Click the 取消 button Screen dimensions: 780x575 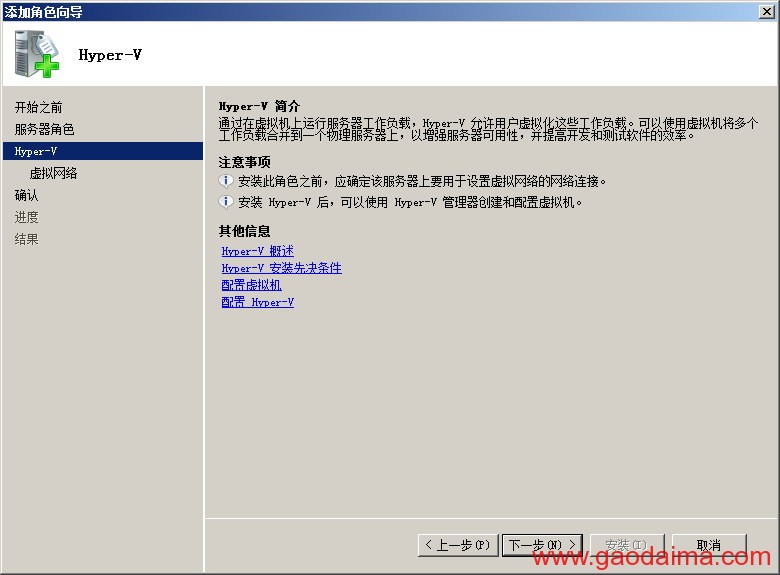709,545
